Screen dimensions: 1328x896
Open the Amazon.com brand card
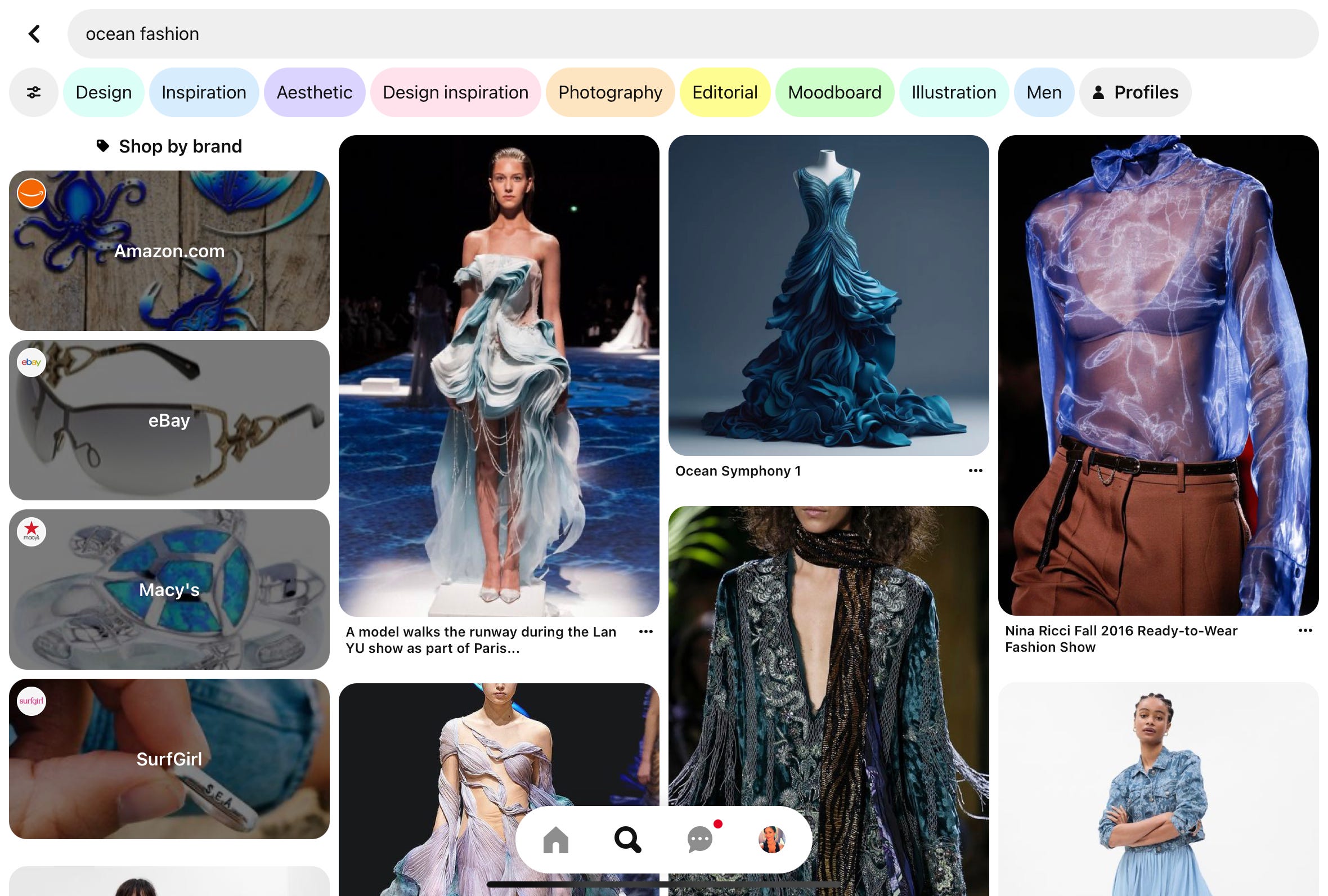coord(169,251)
